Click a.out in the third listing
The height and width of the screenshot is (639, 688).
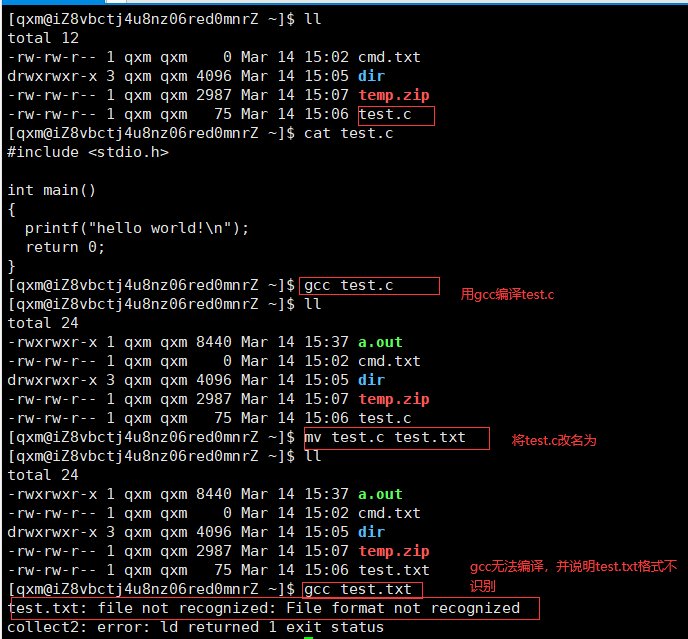click(x=380, y=494)
